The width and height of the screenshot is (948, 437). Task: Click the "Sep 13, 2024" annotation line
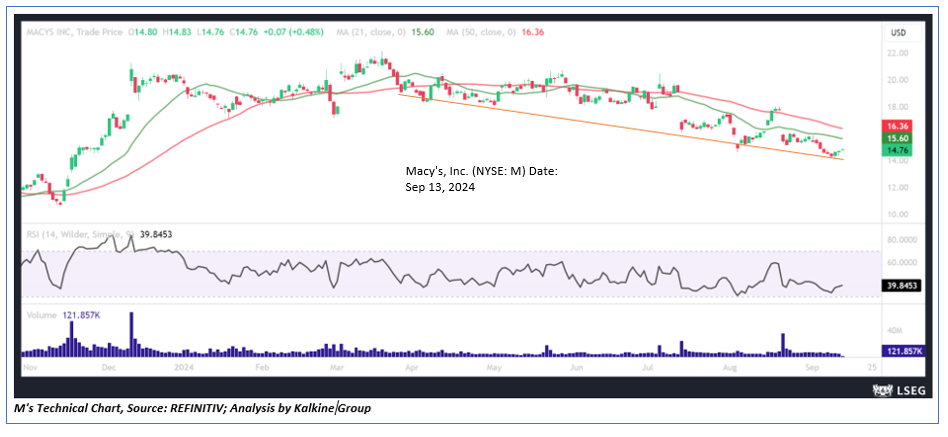[x=440, y=188]
